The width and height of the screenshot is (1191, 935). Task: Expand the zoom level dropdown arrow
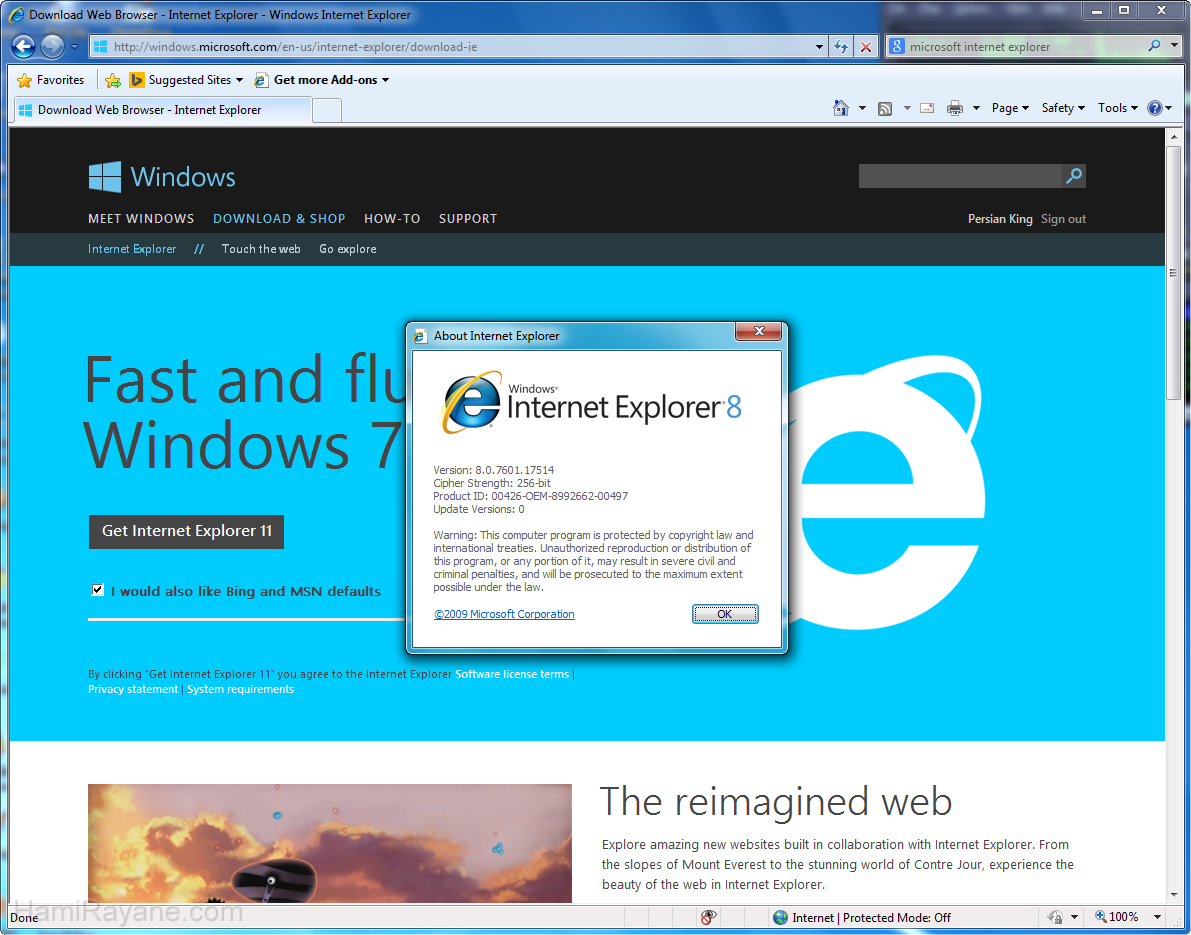coord(1158,918)
